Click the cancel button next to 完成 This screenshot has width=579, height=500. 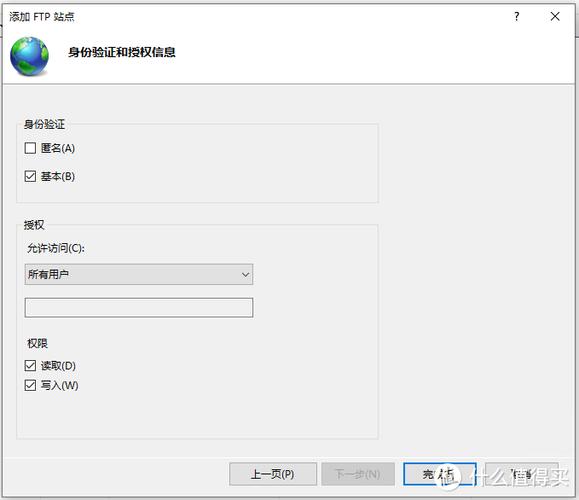tap(522, 474)
